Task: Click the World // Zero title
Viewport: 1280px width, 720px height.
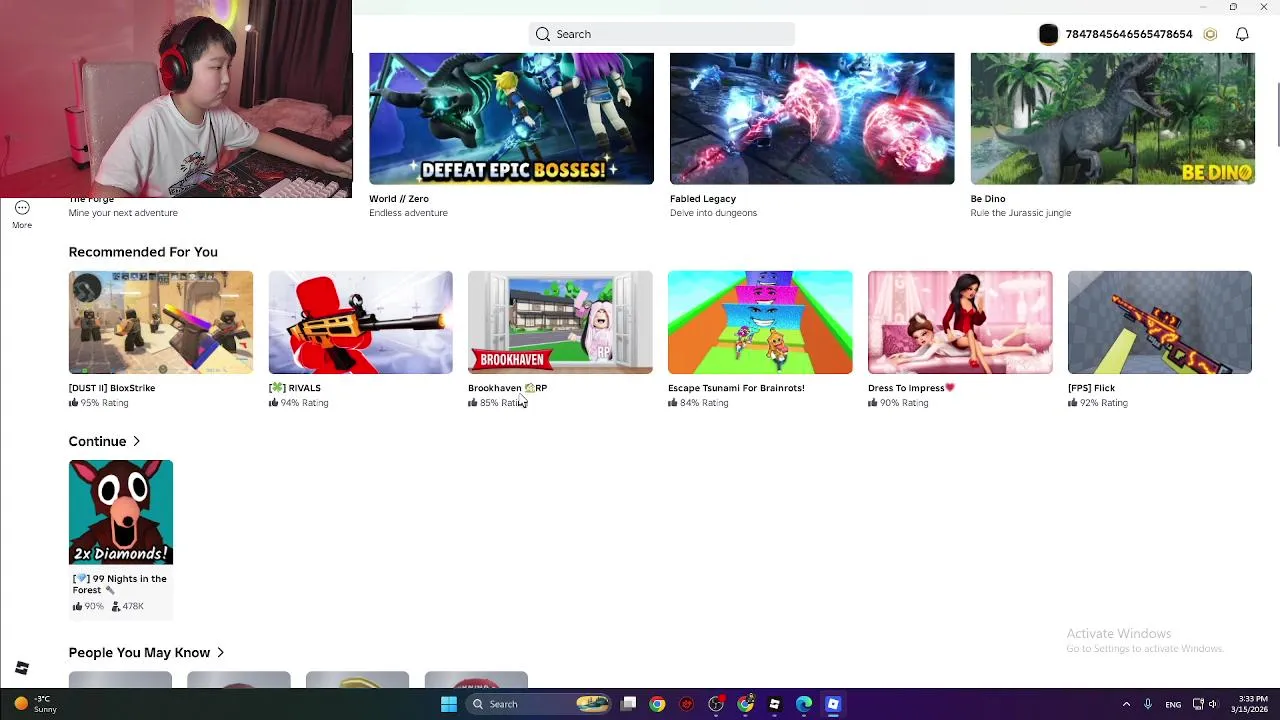Action: coord(399,199)
